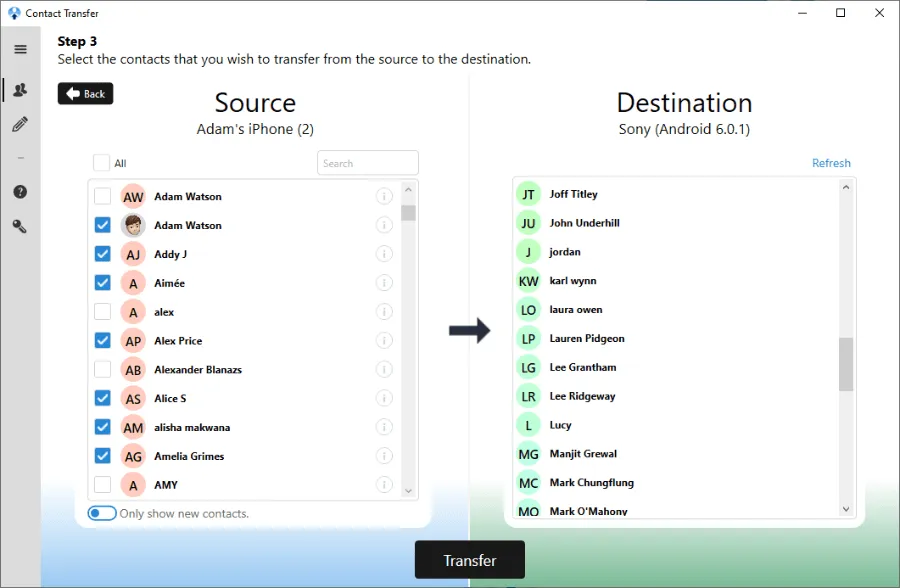Open the contacts section in sidebar
Viewport: 900px width, 588px height.
[20, 90]
